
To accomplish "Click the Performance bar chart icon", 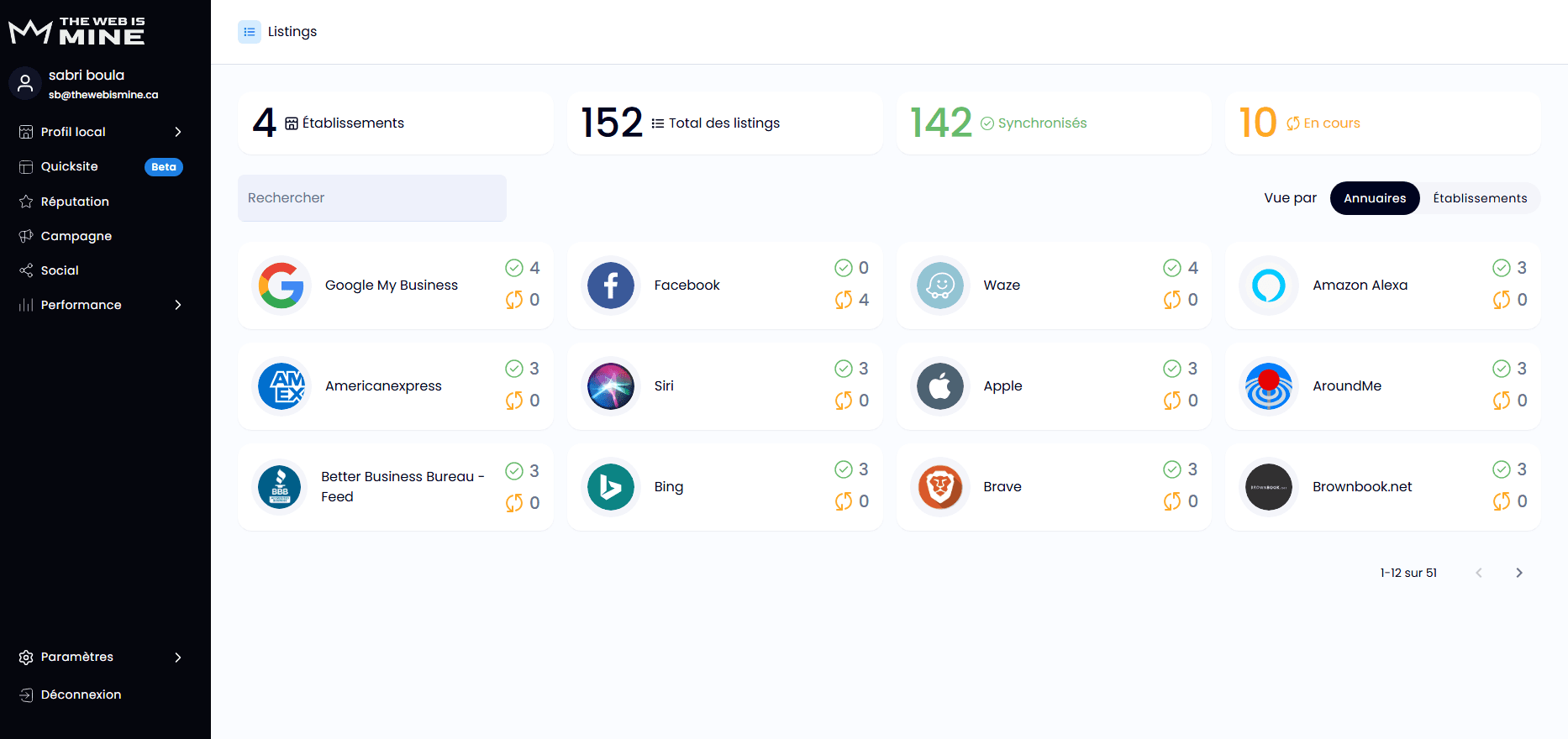I will click(x=26, y=305).
